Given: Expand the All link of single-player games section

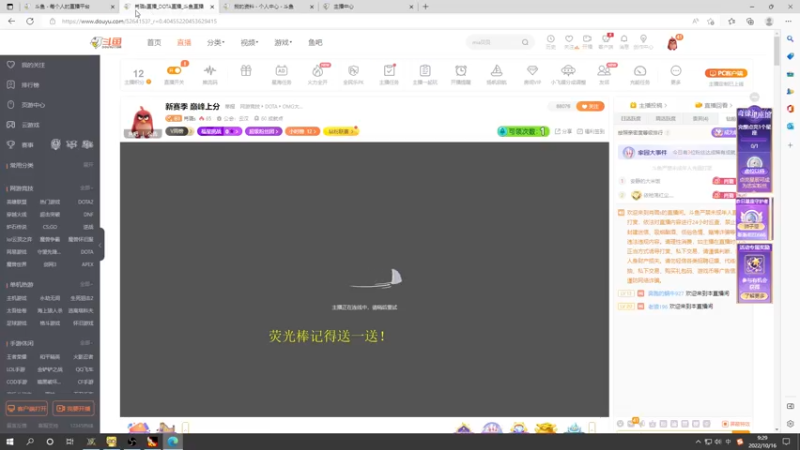Looking at the screenshot, I should 86,284.
